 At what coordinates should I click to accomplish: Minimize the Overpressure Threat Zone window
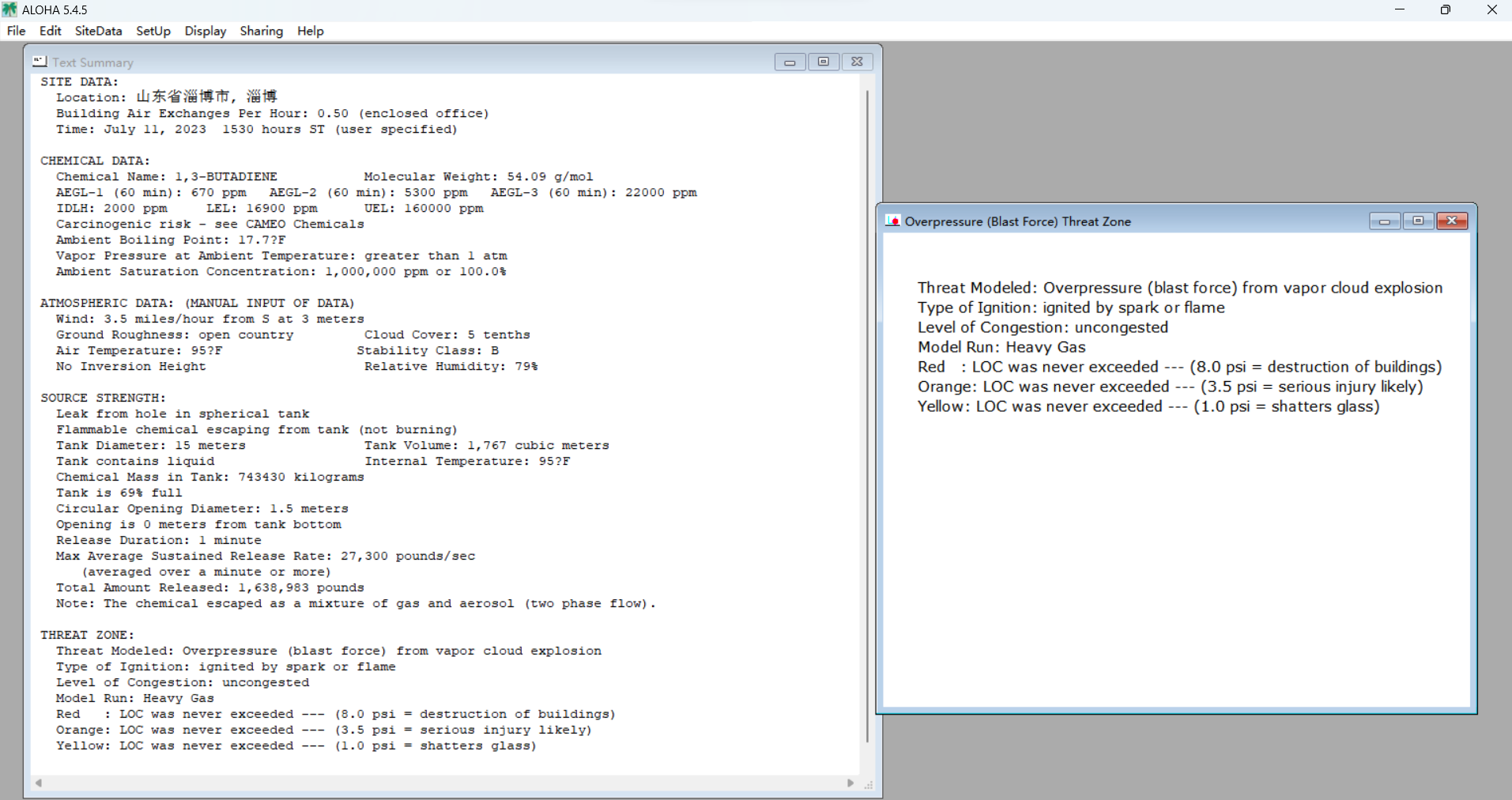click(1385, 221)
